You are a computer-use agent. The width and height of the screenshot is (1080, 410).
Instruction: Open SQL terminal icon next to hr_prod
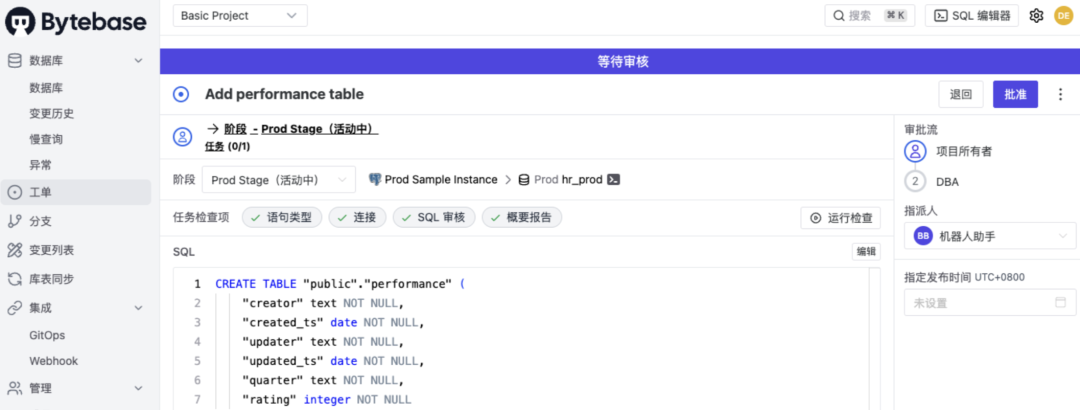[x=614, y=180]
